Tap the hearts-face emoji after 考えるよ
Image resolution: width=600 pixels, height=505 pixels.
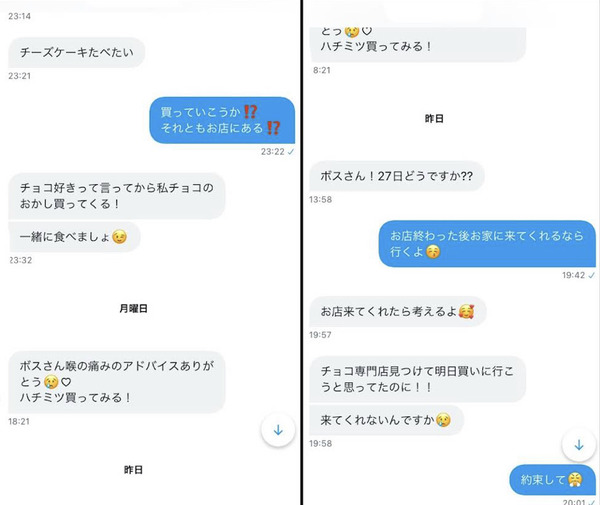pos(466,312)
